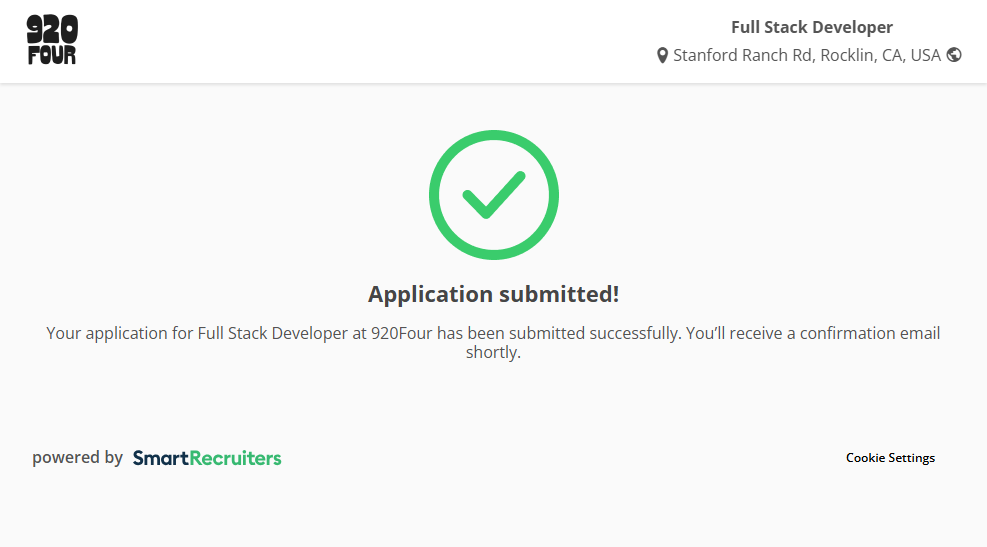Select the Stanford Ranch Rd address text
This screenshot has height=547, width=987.
[x=742, y=55]
